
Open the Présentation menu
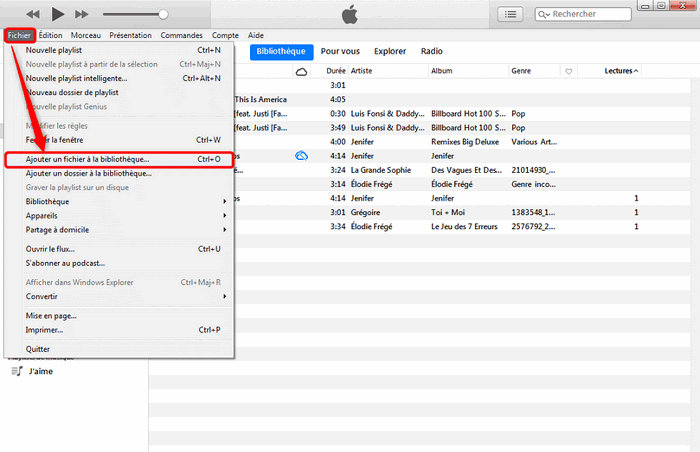130,35
